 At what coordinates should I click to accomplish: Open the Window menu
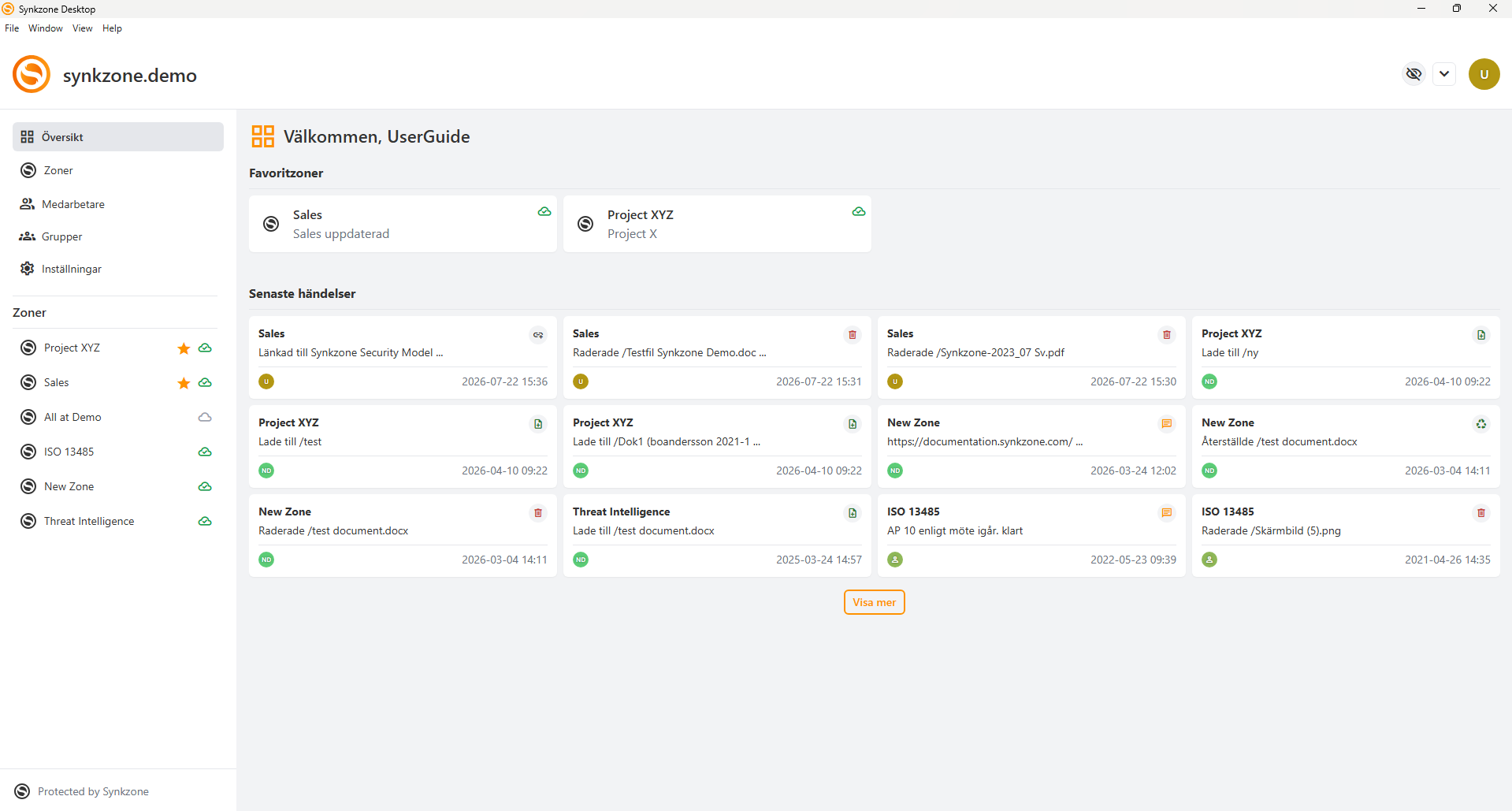46,28
